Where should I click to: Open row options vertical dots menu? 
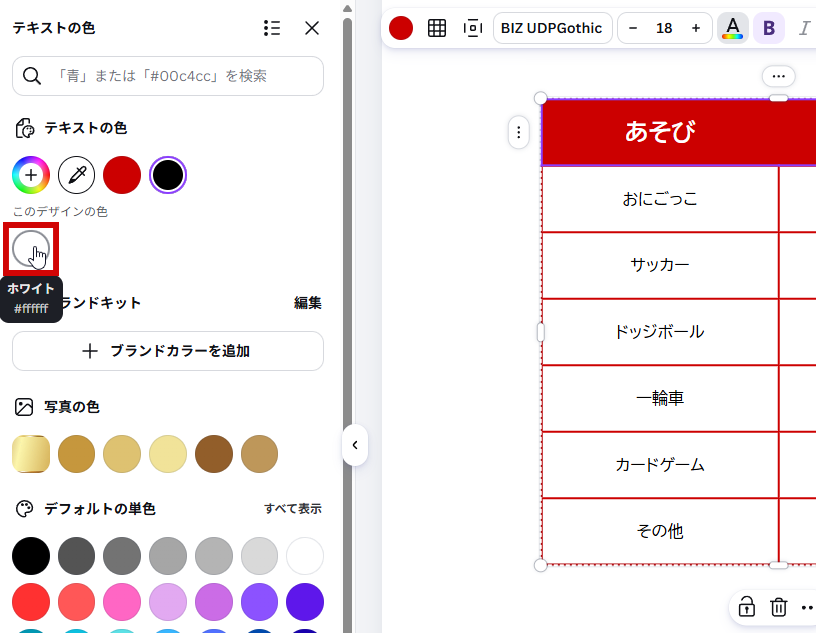coord(519,132)
